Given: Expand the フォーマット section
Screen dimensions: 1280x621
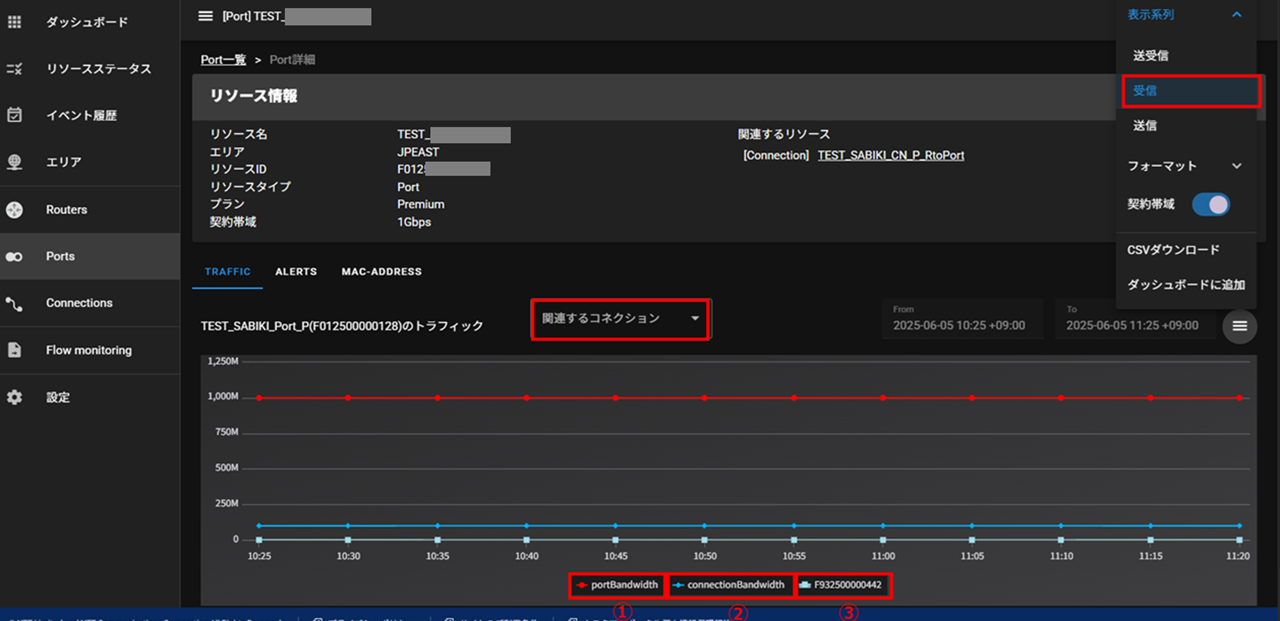Looking at the screenshot, I should point(1236,166).
